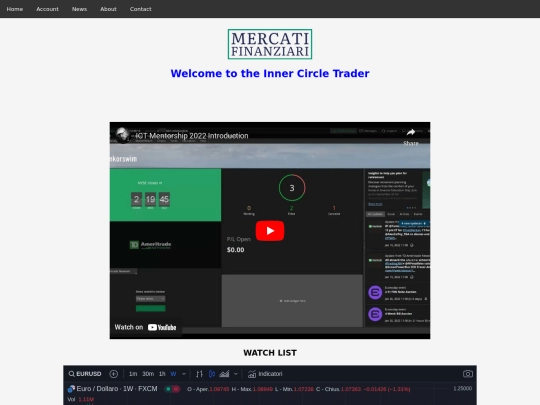Click the Euro / Dollaro 1W FXCM title

[x=117, y=389]
